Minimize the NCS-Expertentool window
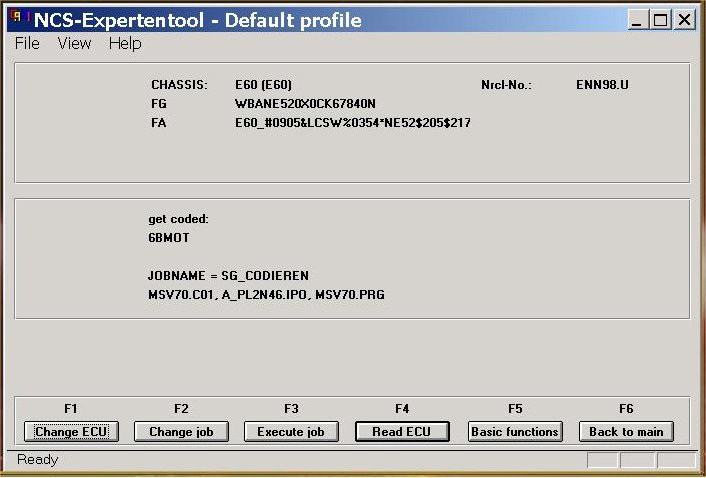The width and height of the screenshot is (706, 478). 638,20
